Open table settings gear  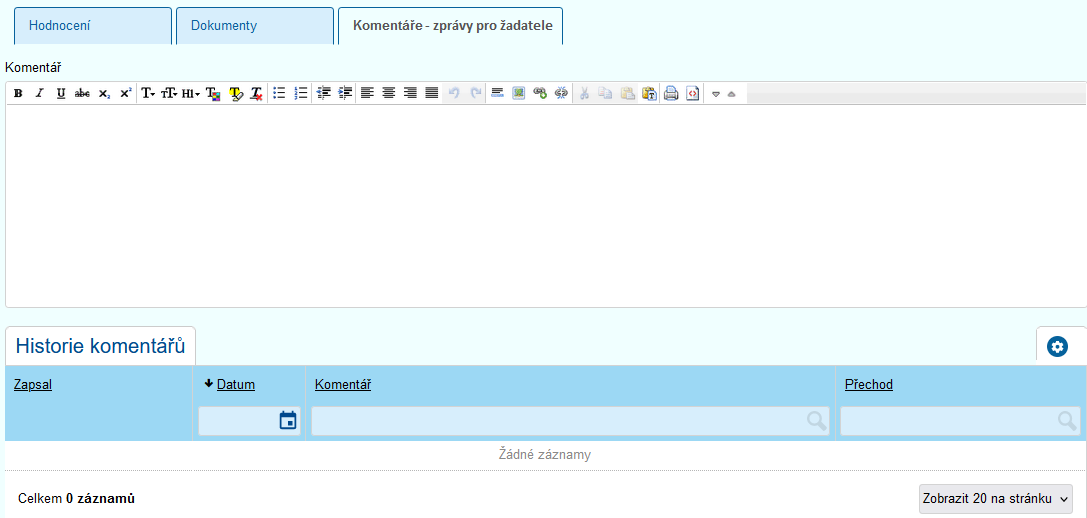click(1057, 347)
